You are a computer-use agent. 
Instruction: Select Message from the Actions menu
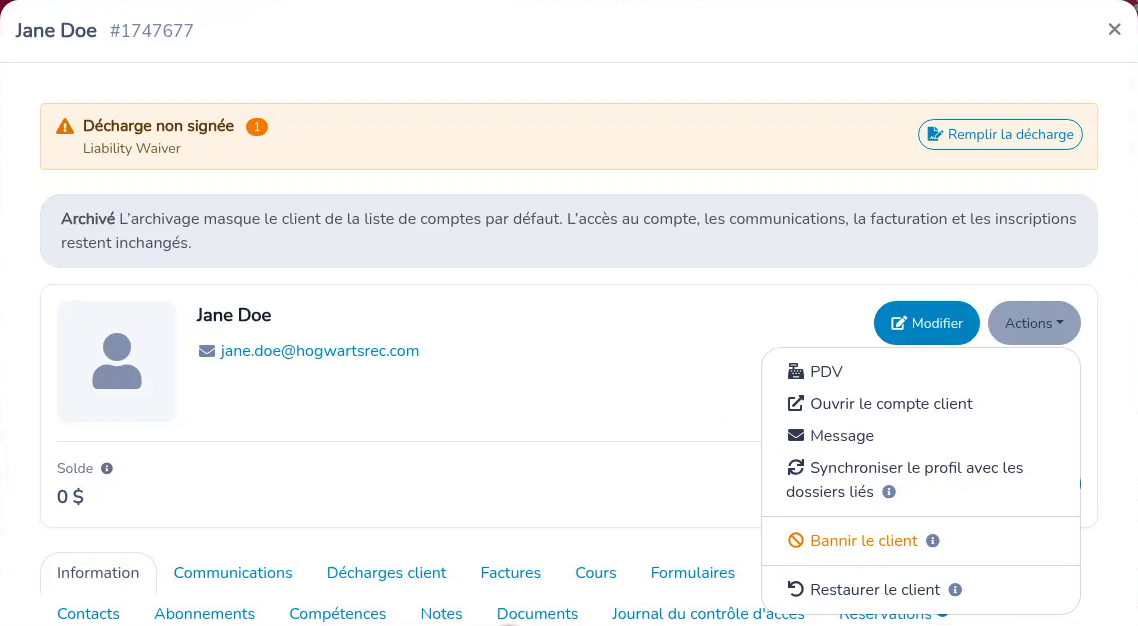click(921, 435)
